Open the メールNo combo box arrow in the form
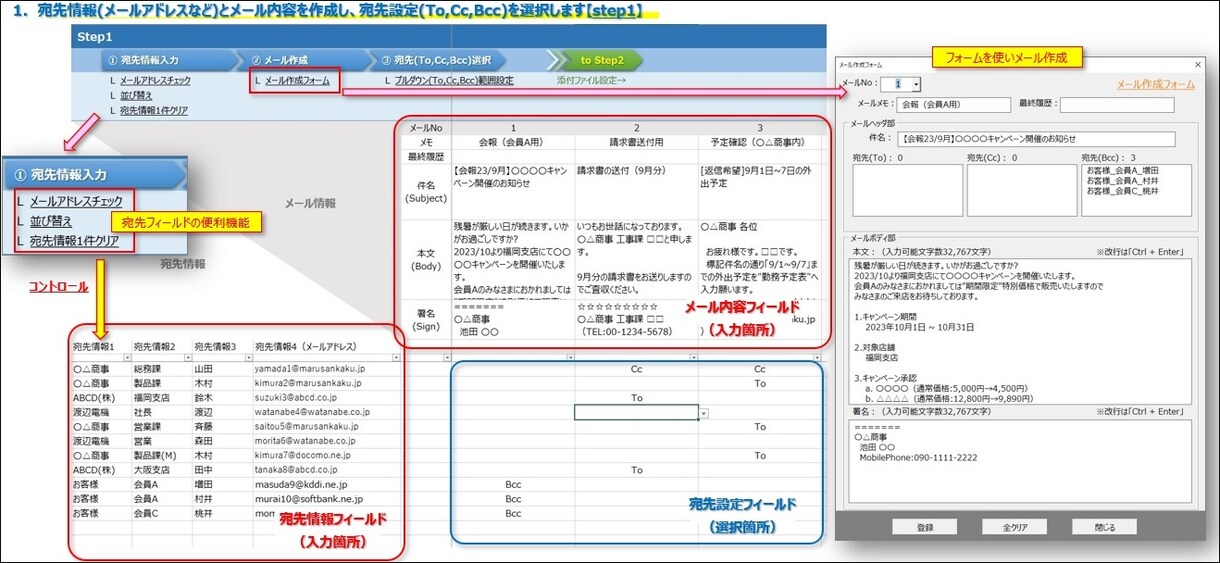This screenshot has width=1220, height=563. pyautogui.click(x=916, y=85)
